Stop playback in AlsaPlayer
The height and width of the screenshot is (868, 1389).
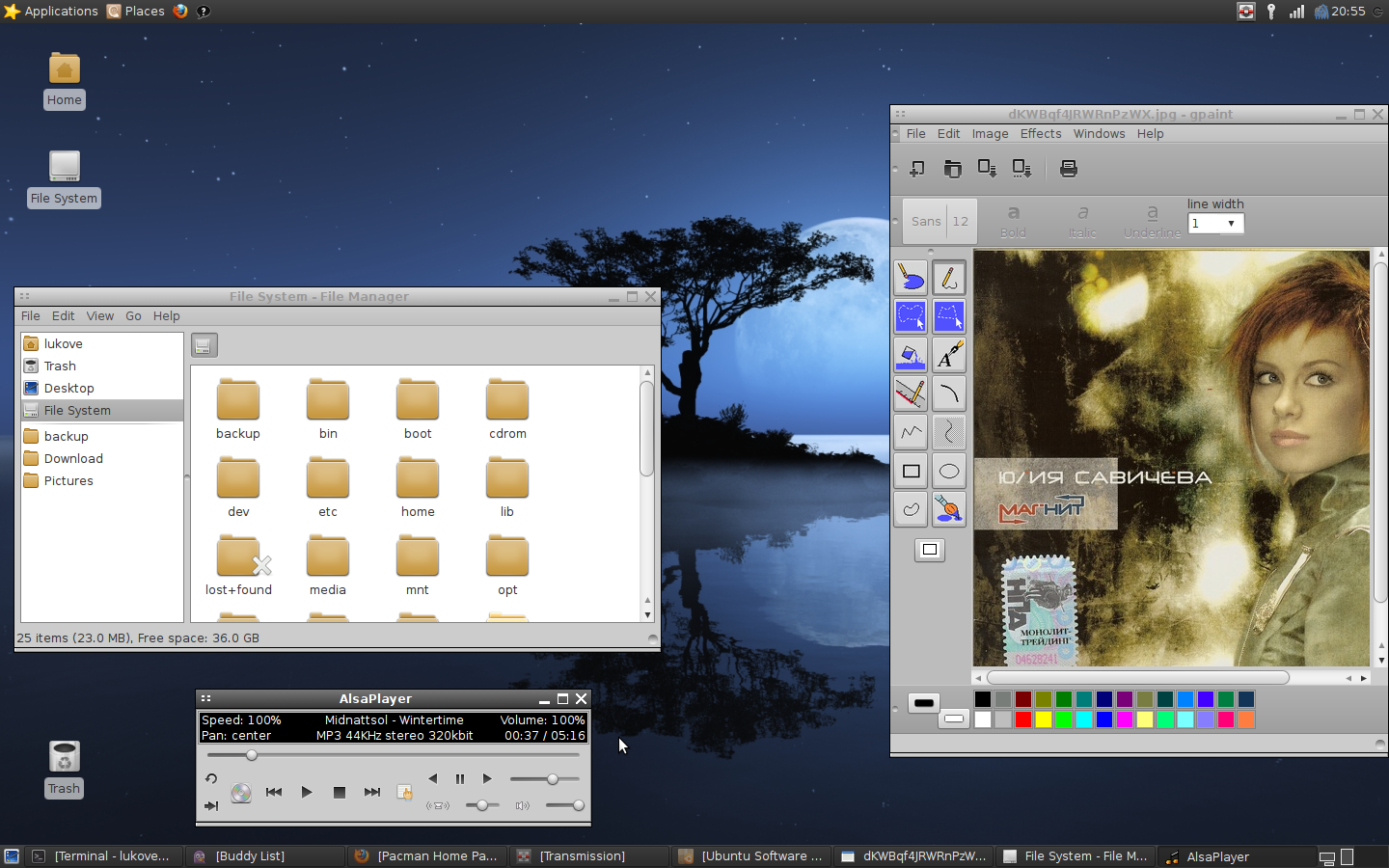click(340, 792)
